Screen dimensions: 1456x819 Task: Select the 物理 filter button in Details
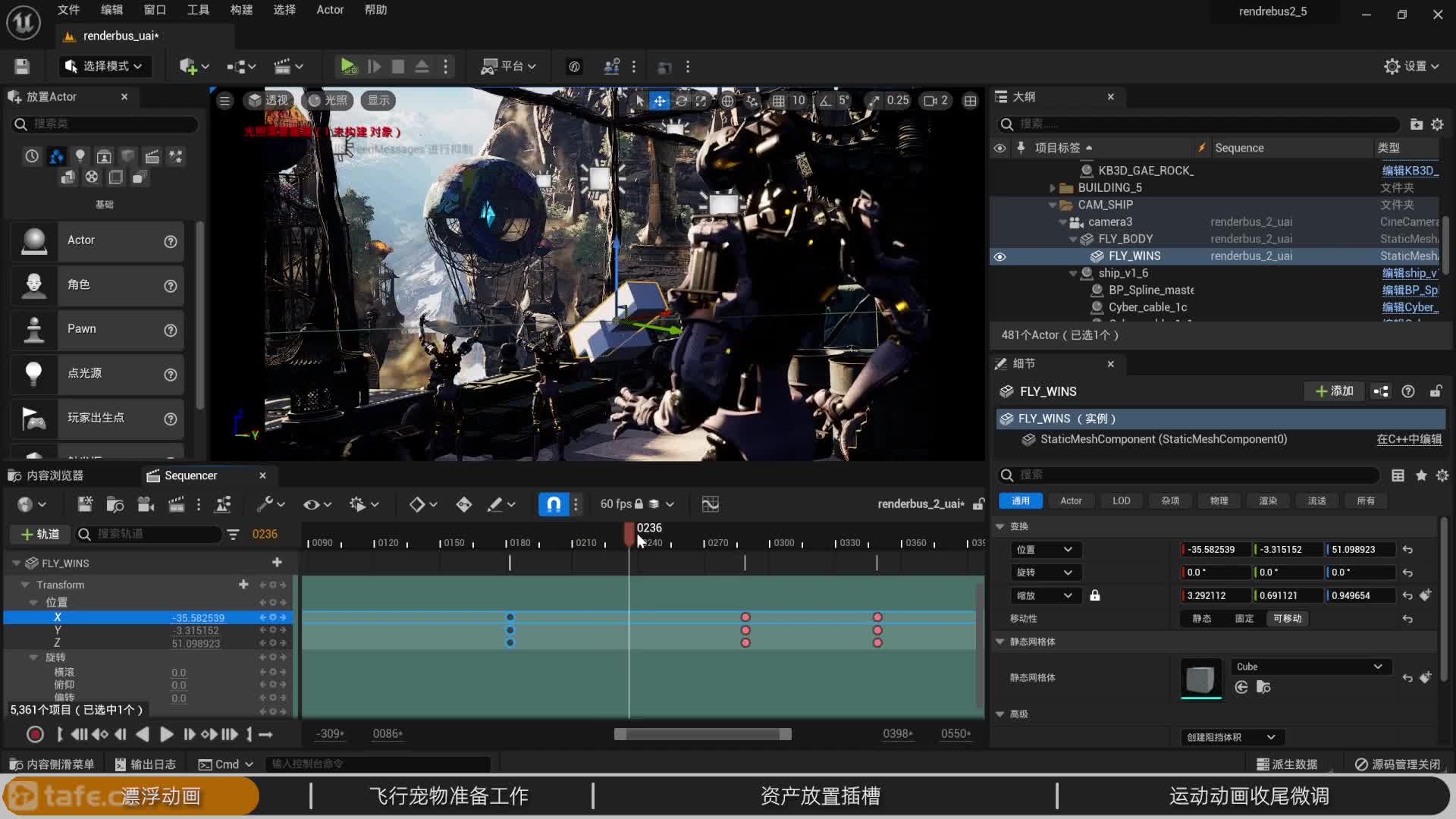(1219, 500)
